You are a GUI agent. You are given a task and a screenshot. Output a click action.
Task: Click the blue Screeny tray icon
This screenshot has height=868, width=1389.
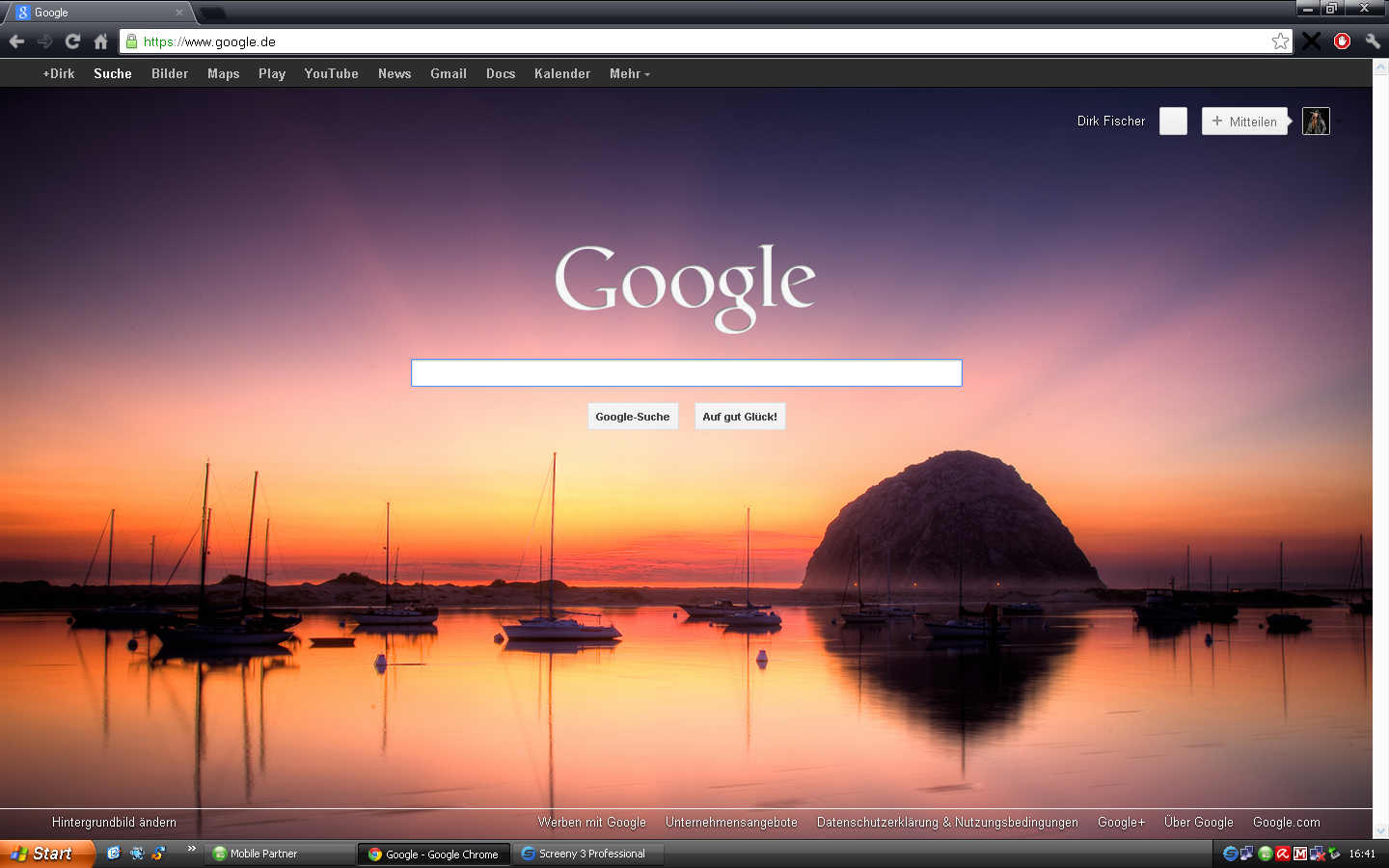[1230, 854]
